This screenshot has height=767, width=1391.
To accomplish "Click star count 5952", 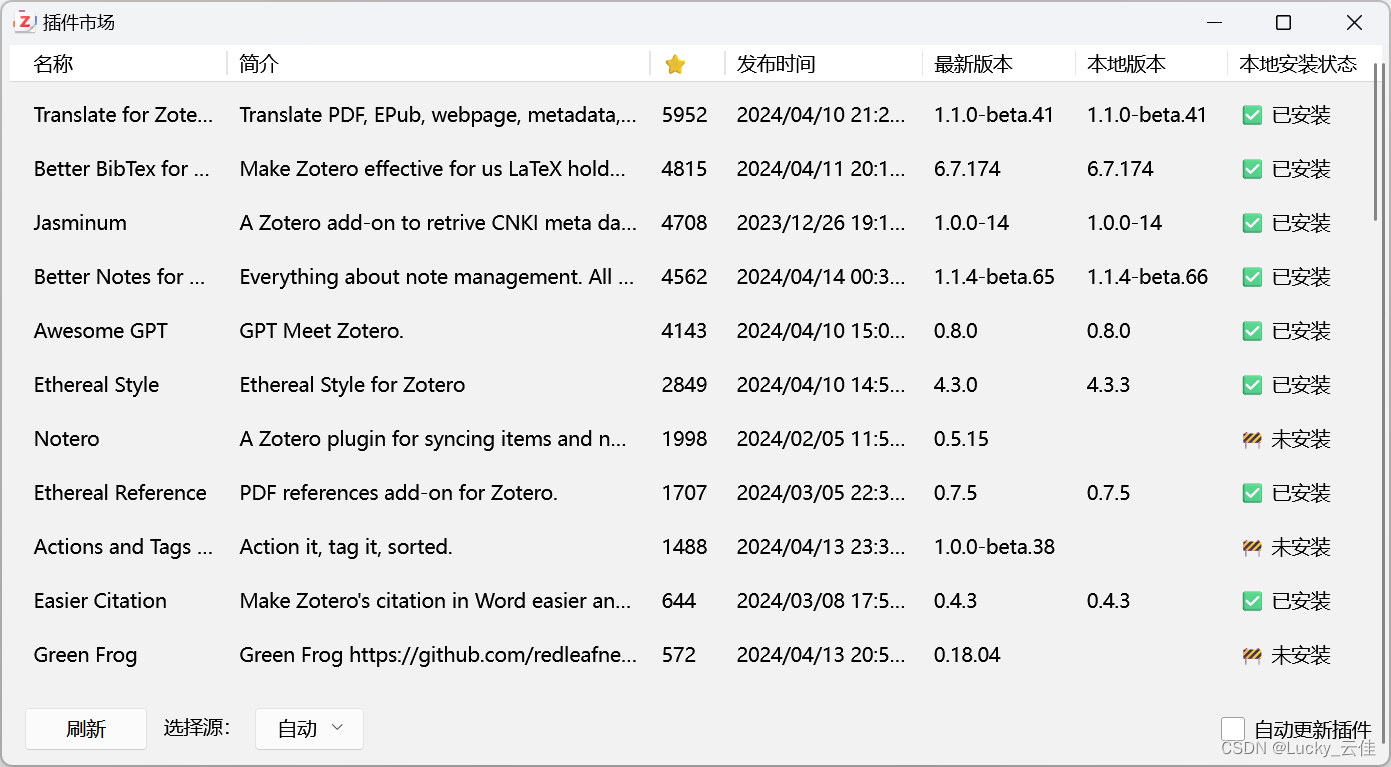I will [684, 115].
